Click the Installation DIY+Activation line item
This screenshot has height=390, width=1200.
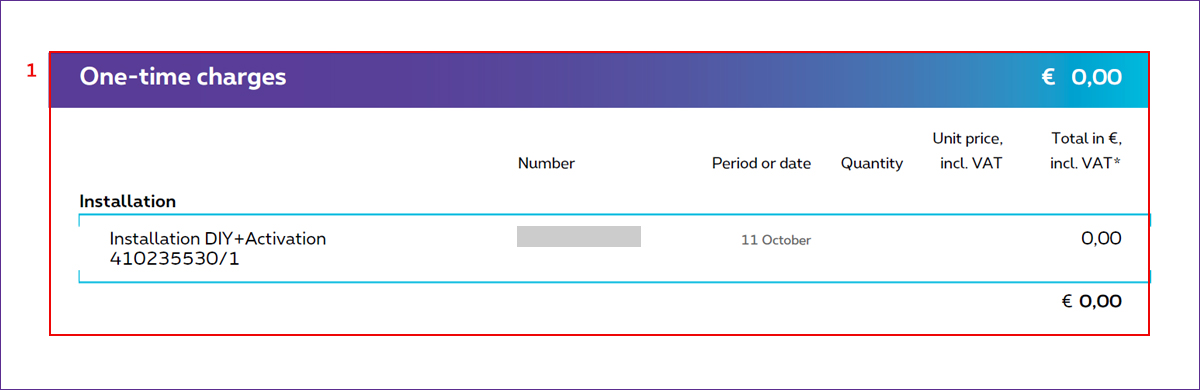[218, 239]
